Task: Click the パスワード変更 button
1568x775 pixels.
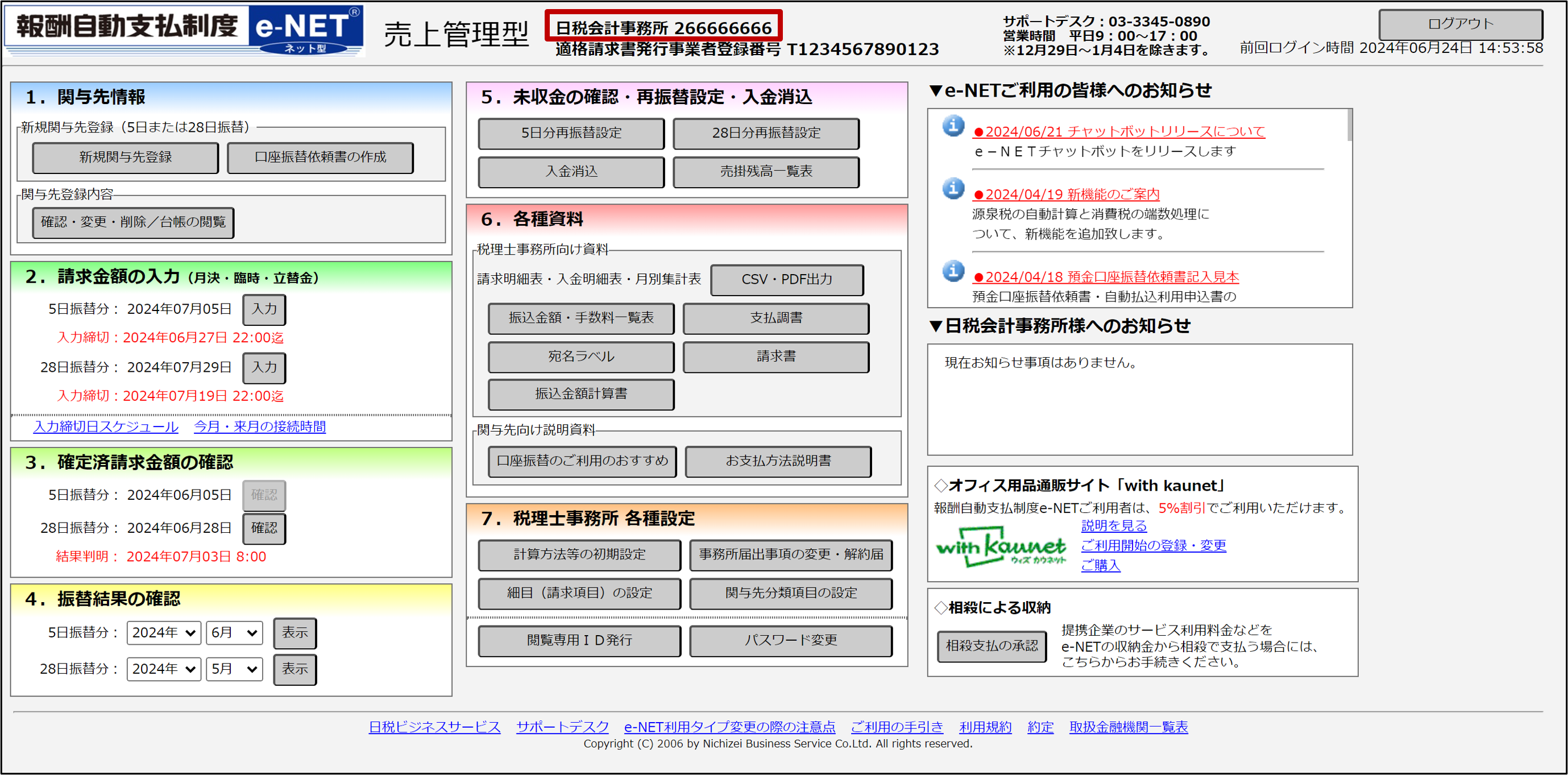Action: pyautogui.click(x=790, y=640)
